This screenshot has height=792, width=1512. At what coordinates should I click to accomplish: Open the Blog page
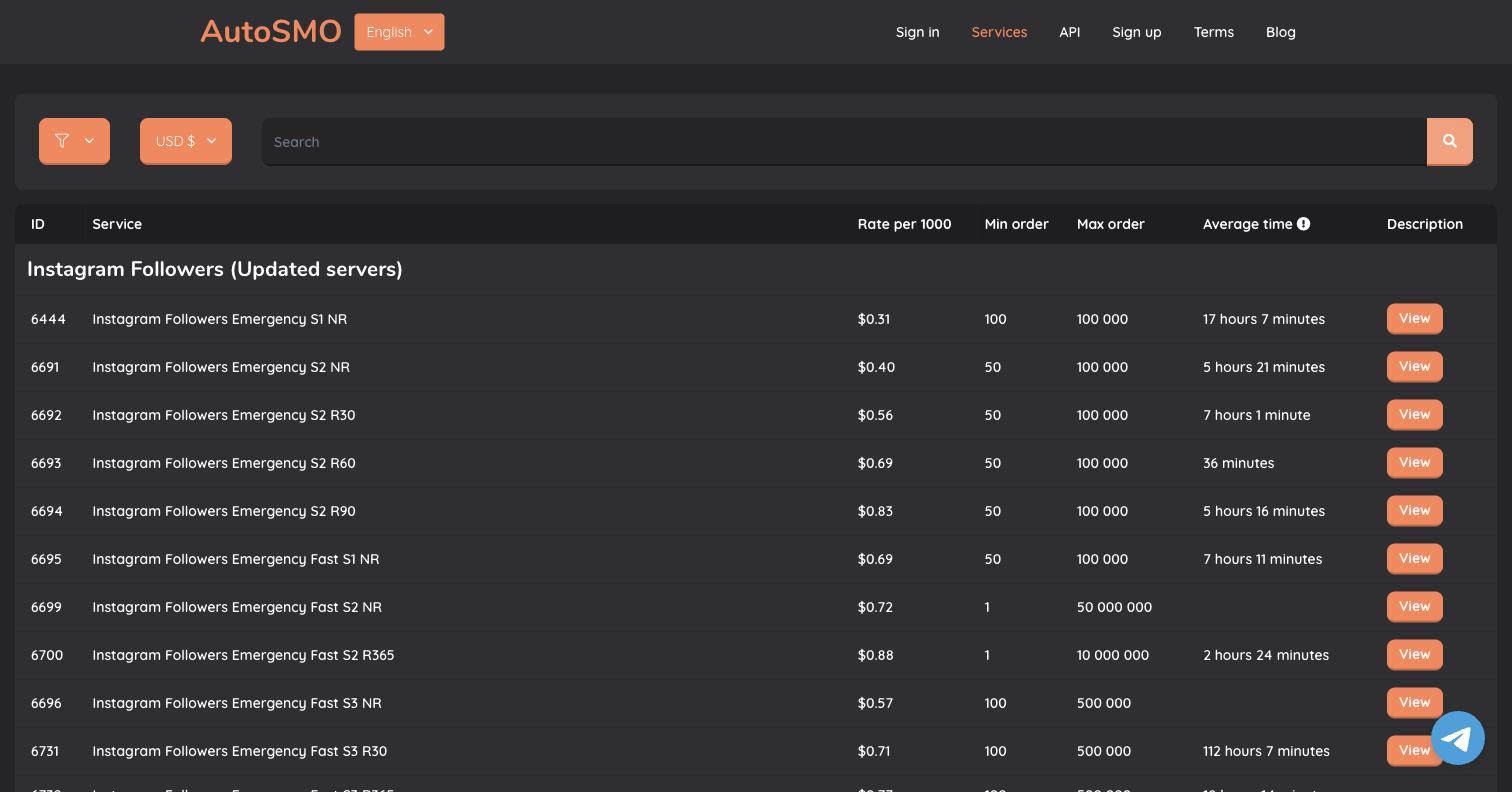click(1280, 32)
